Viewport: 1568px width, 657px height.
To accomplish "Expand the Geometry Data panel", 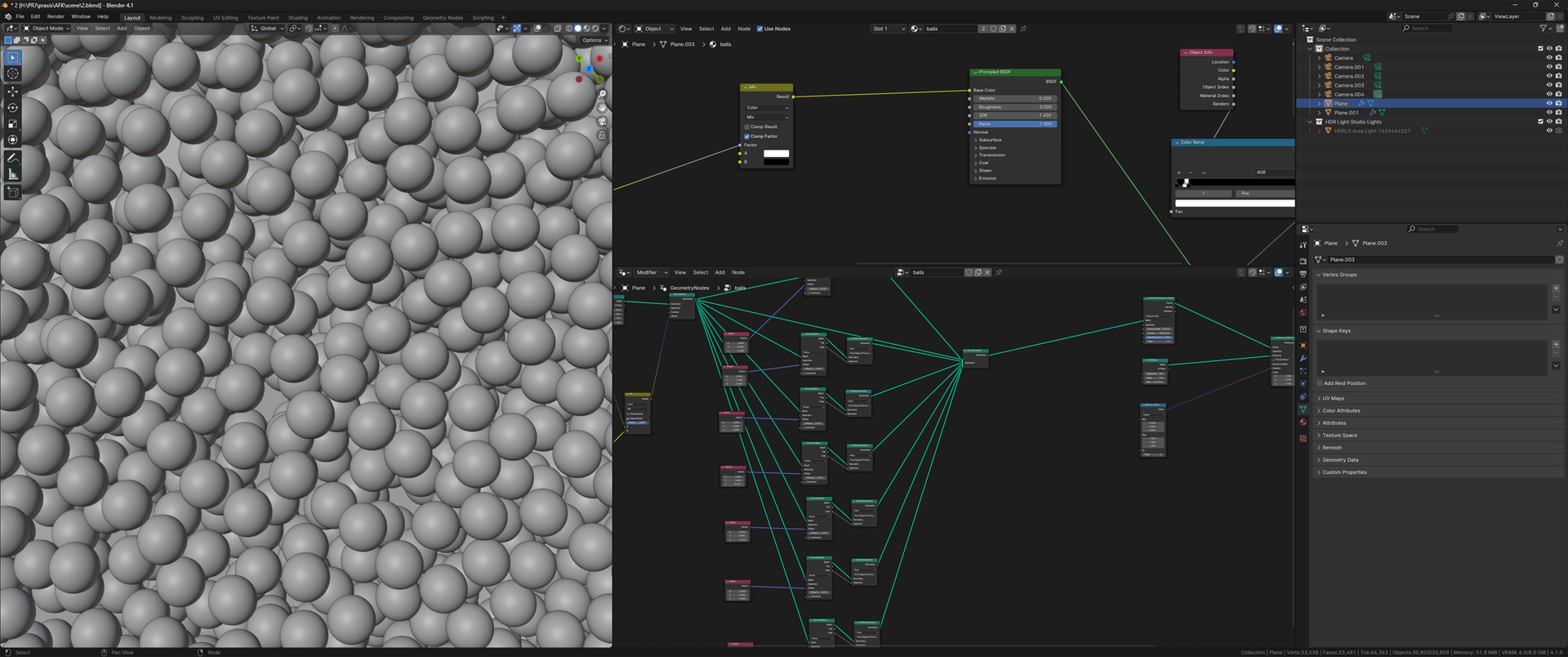I will tap(1340, 460).
